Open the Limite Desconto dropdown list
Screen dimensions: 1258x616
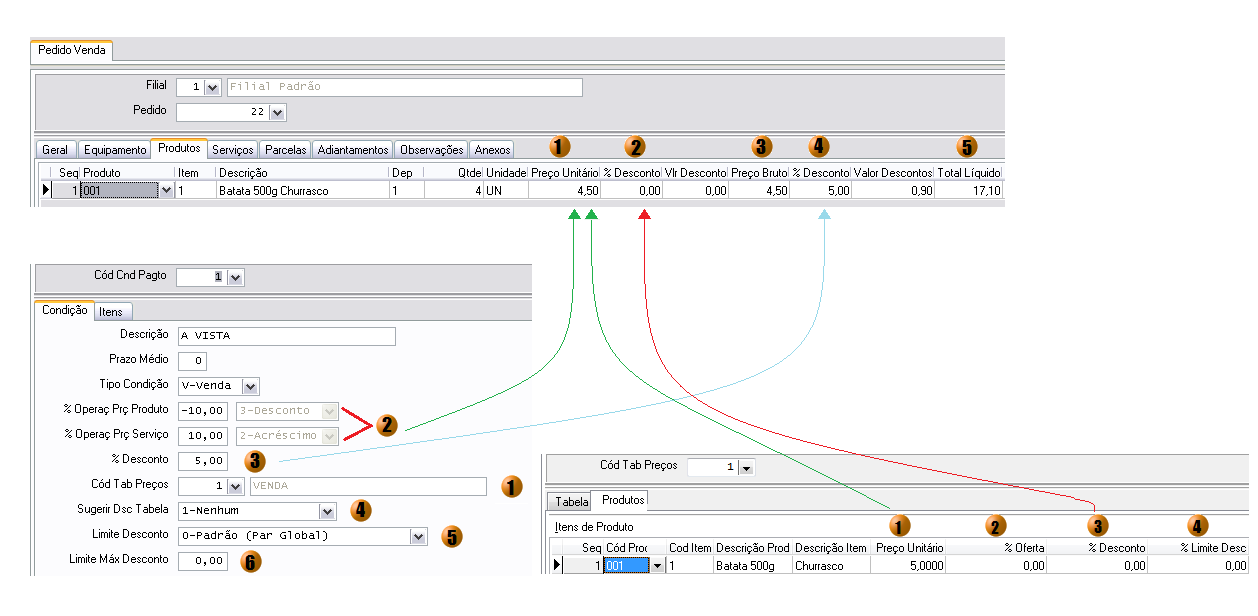point(418,537)
